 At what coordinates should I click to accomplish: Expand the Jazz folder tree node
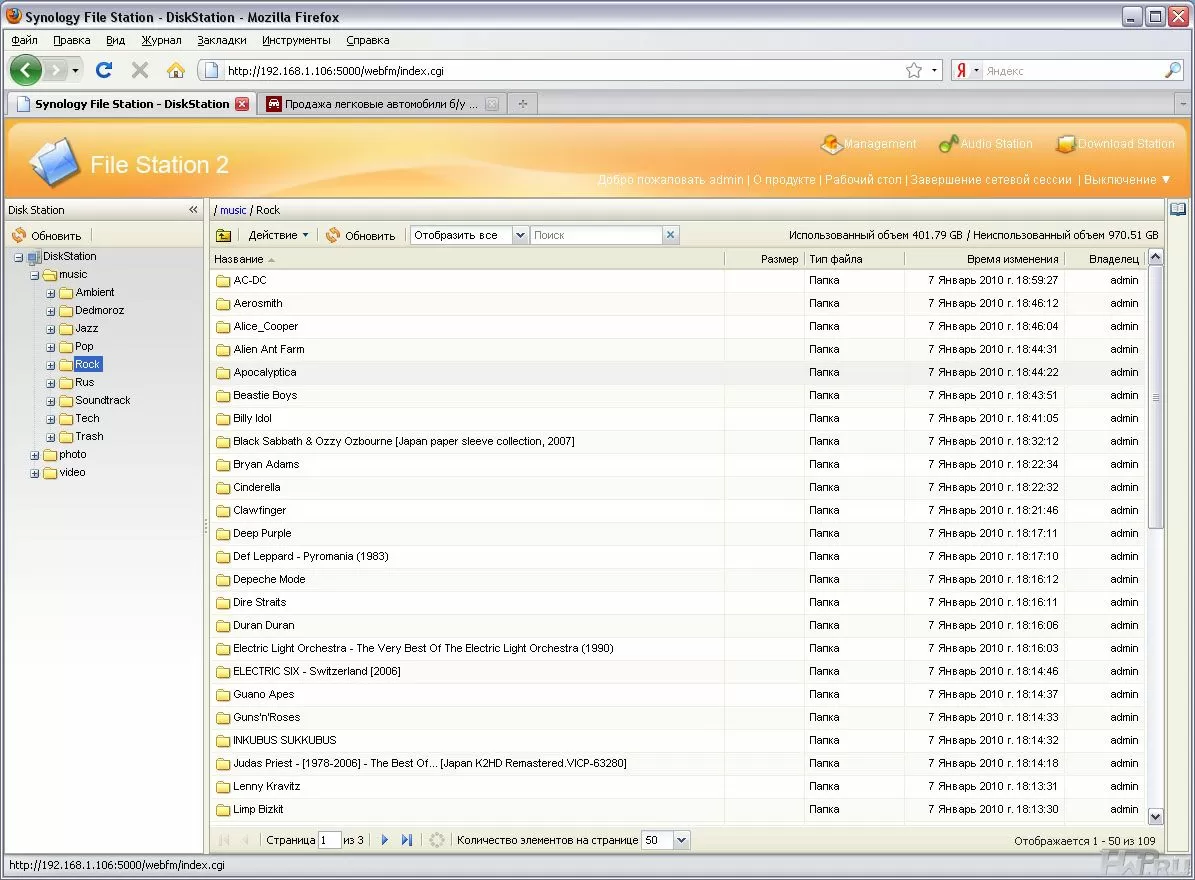coord(51,329)
